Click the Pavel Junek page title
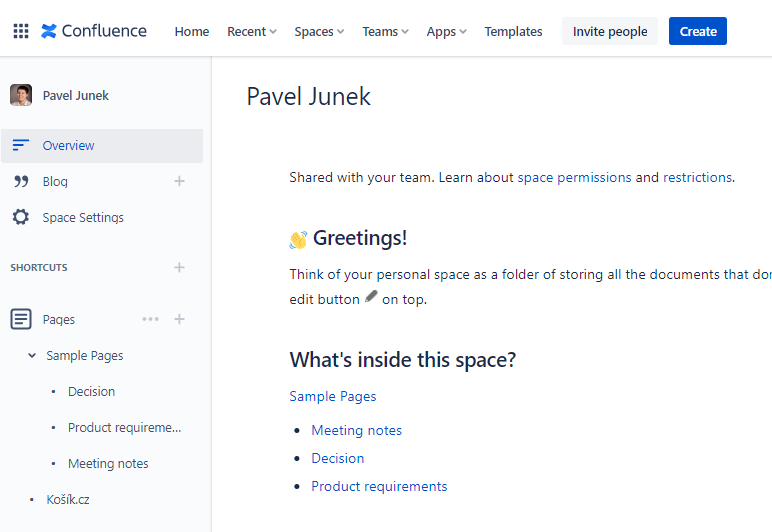The width and height of the screenshot is (772, 532). click(x=308, y=96)
